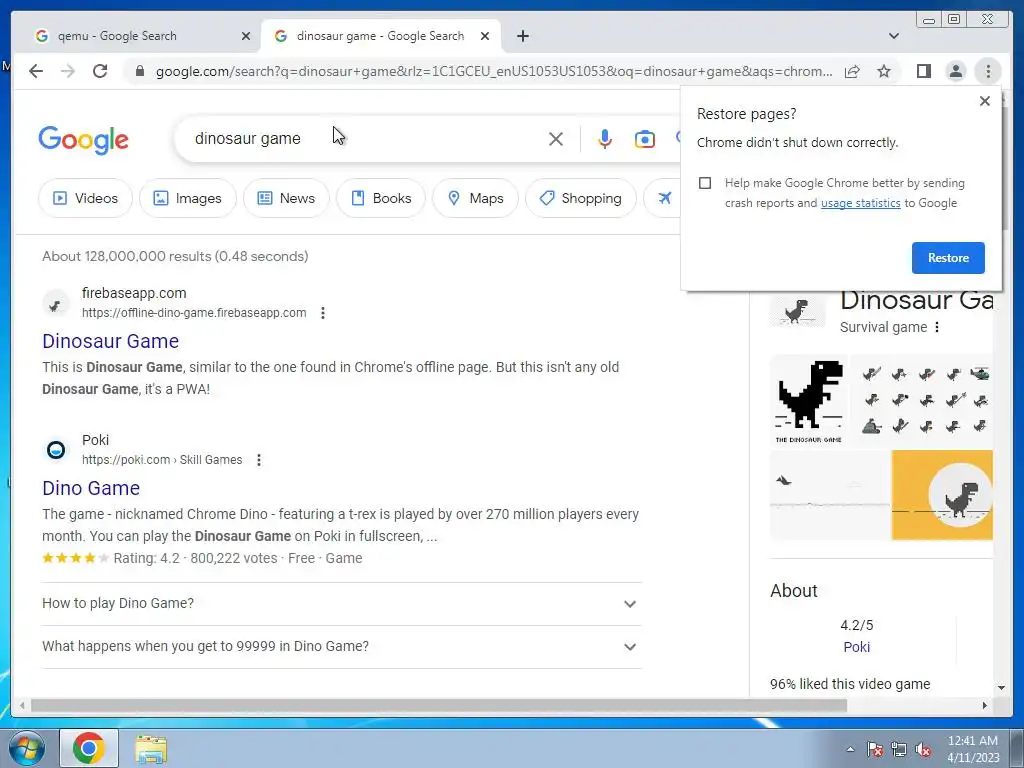Open a new tab with the plus button

(x=522, y=36)
